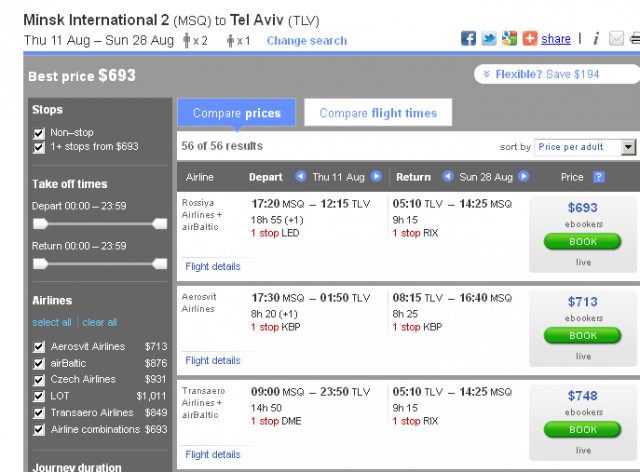
Task: Go to next return date arrow
Action: [523, 177]
